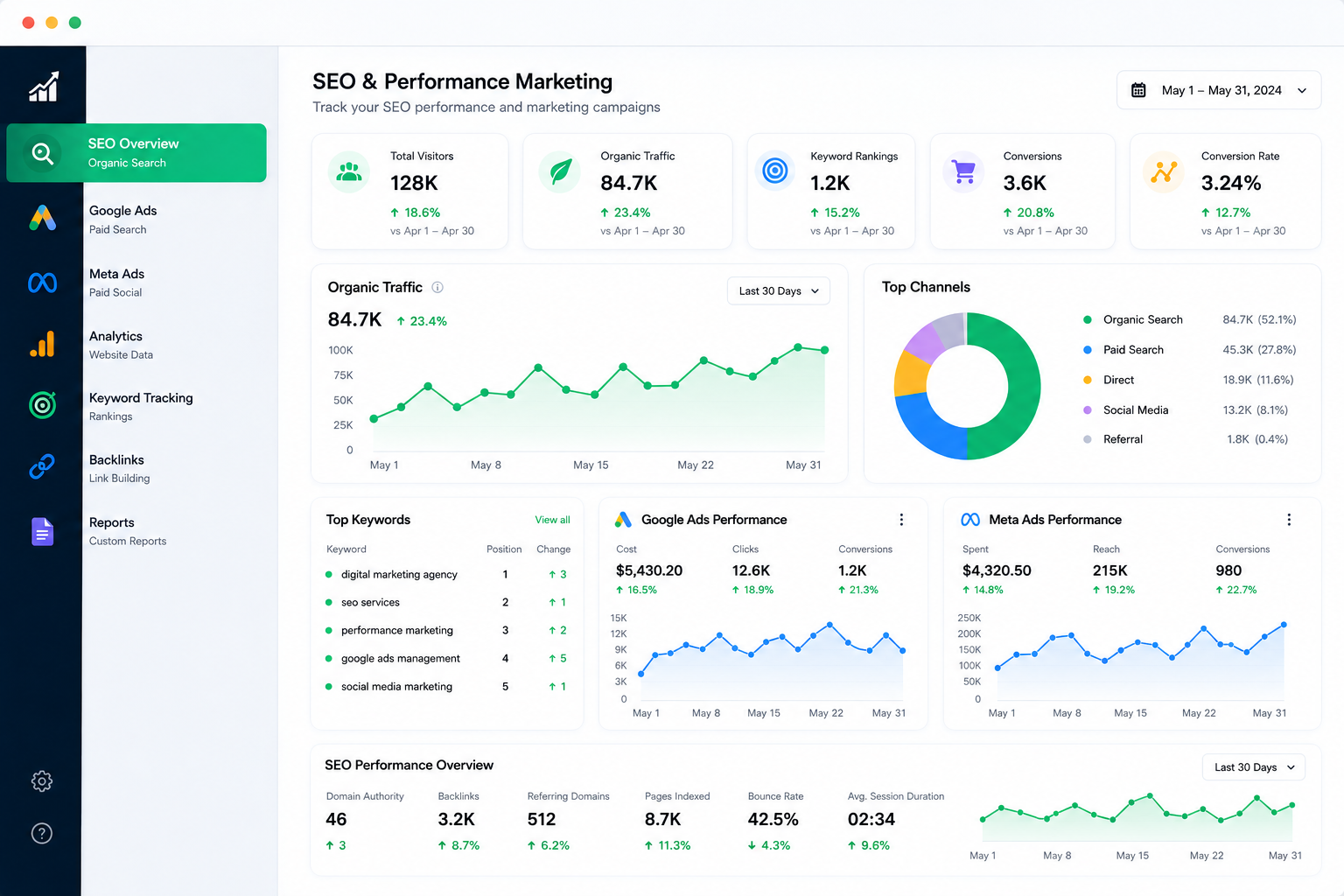
Task: Open Backlinks chain link icon
Action: tap(42, 467)
